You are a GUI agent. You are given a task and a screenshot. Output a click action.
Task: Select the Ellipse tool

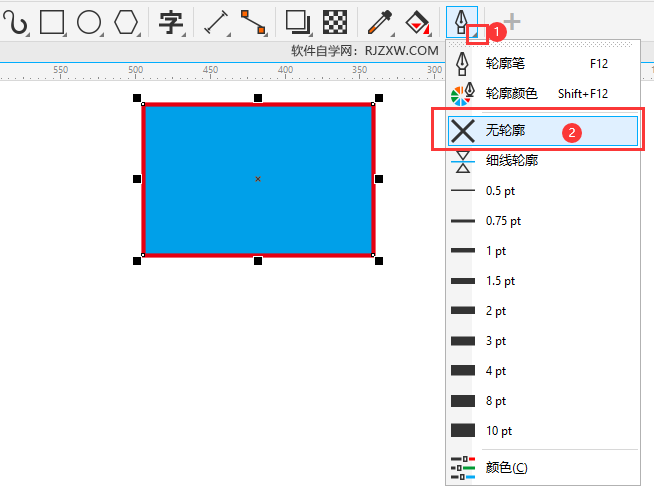coord(89,22)
